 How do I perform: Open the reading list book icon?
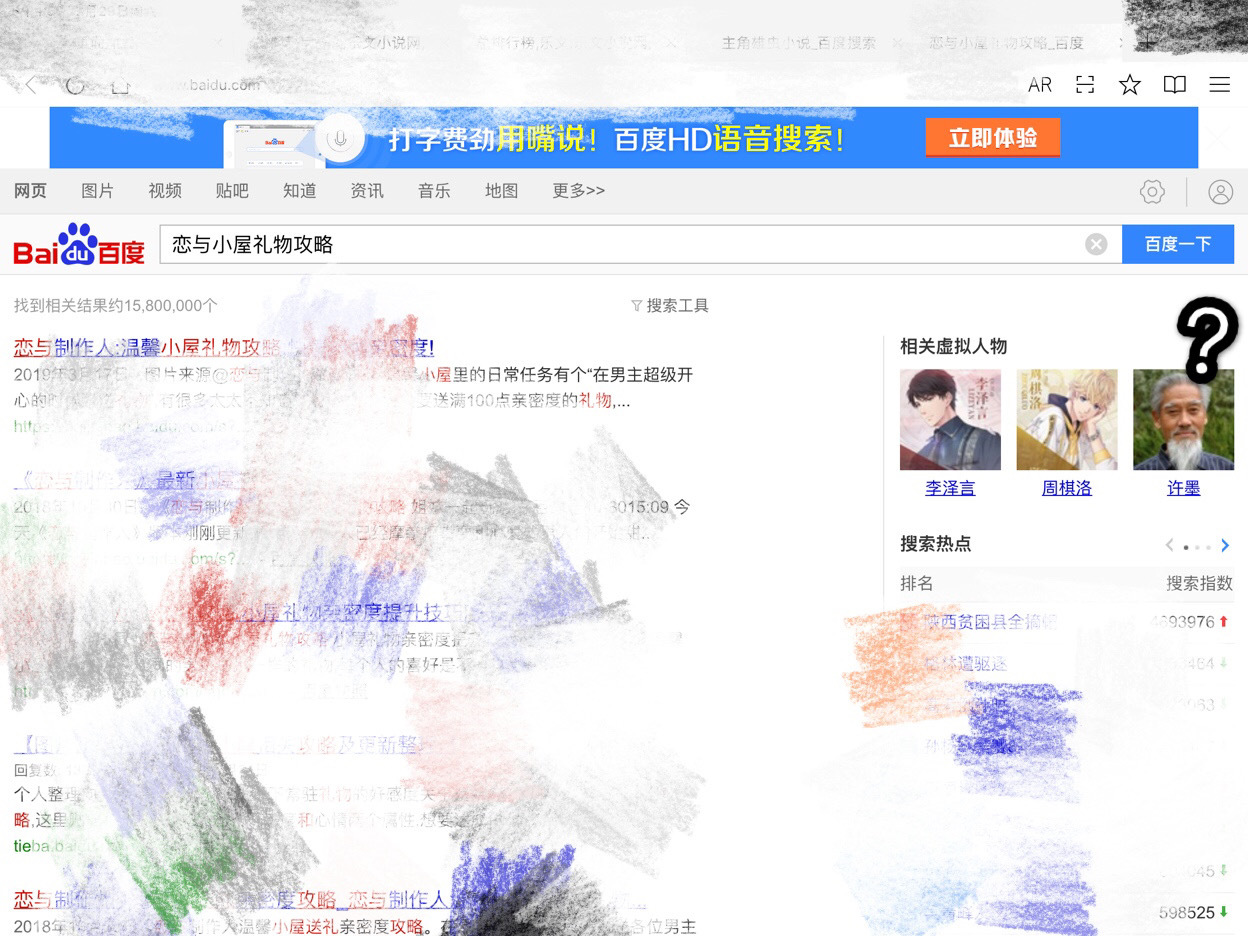click(1175, 85)
